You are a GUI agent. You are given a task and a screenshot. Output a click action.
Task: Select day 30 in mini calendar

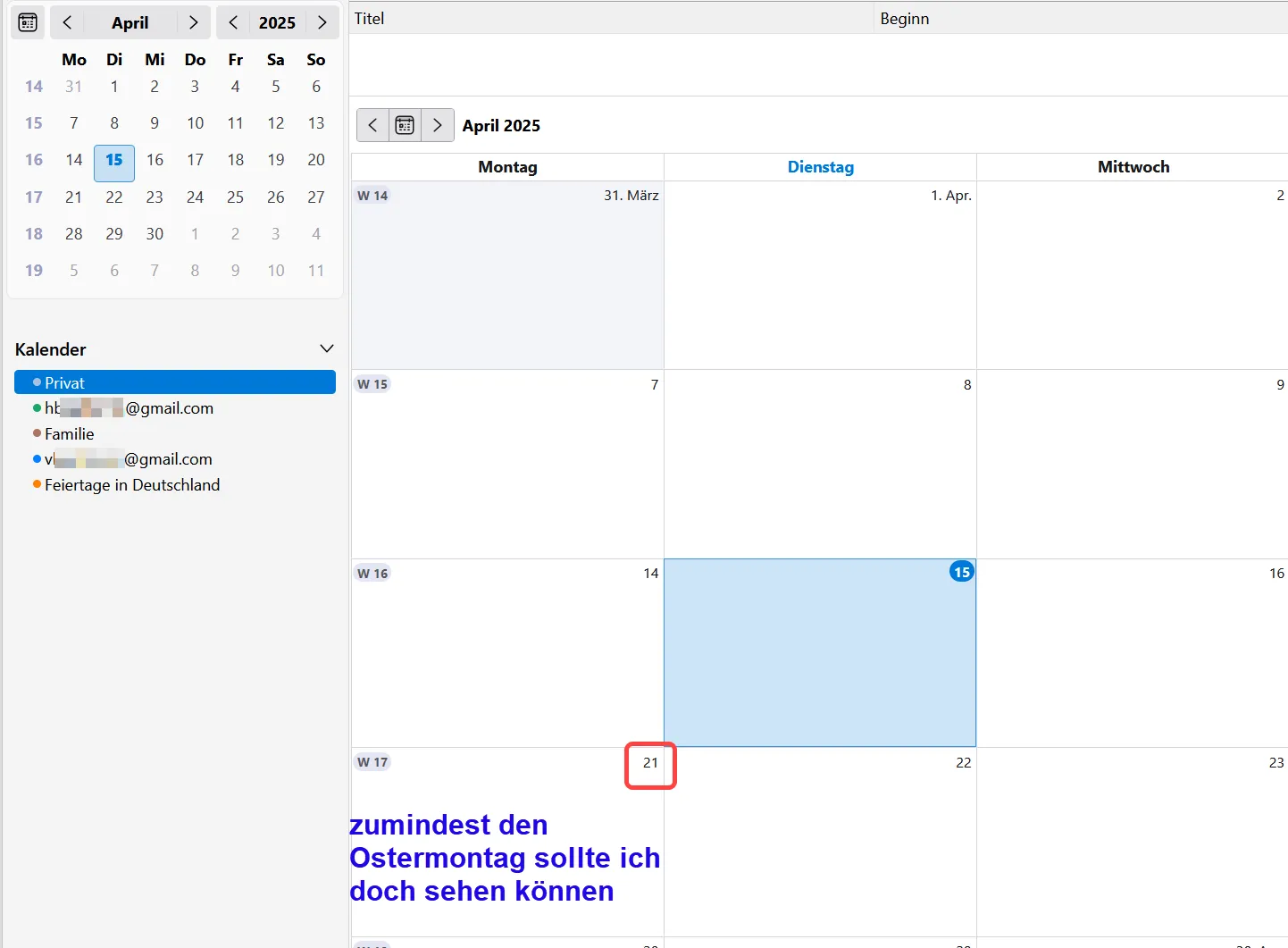[x=155, y=233]
